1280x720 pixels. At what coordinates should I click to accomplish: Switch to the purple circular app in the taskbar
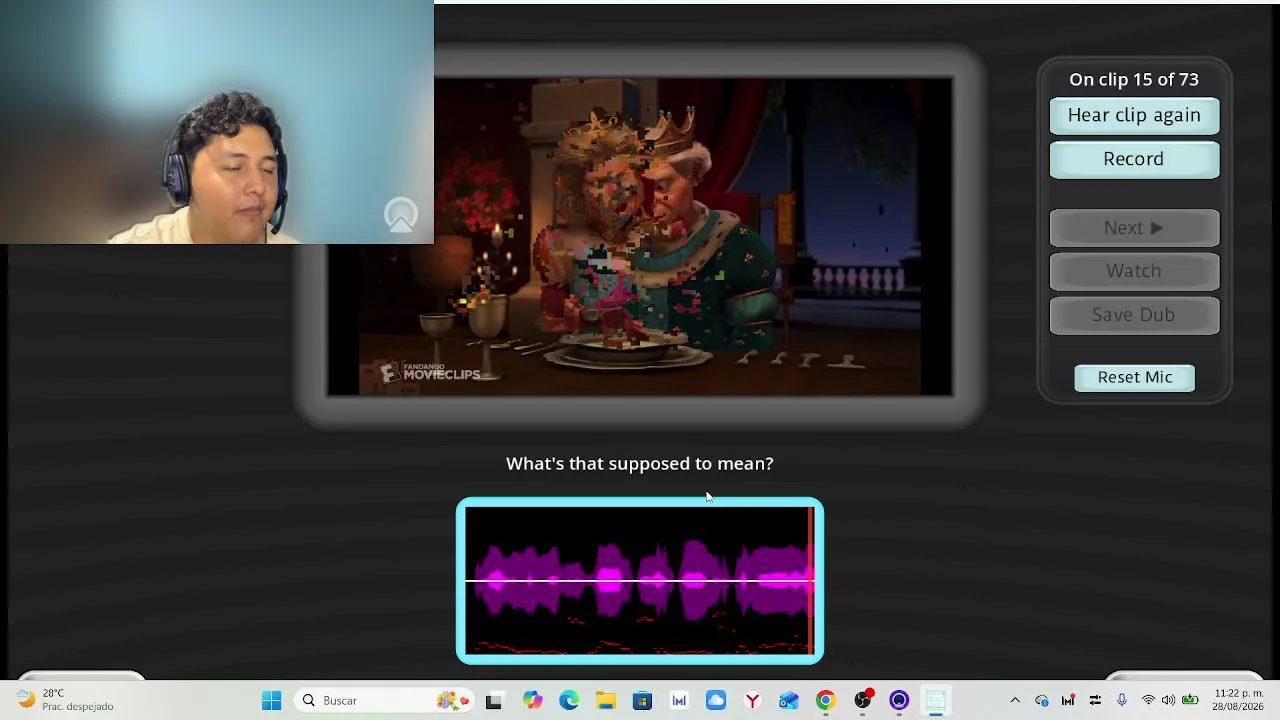click(899, 701)
